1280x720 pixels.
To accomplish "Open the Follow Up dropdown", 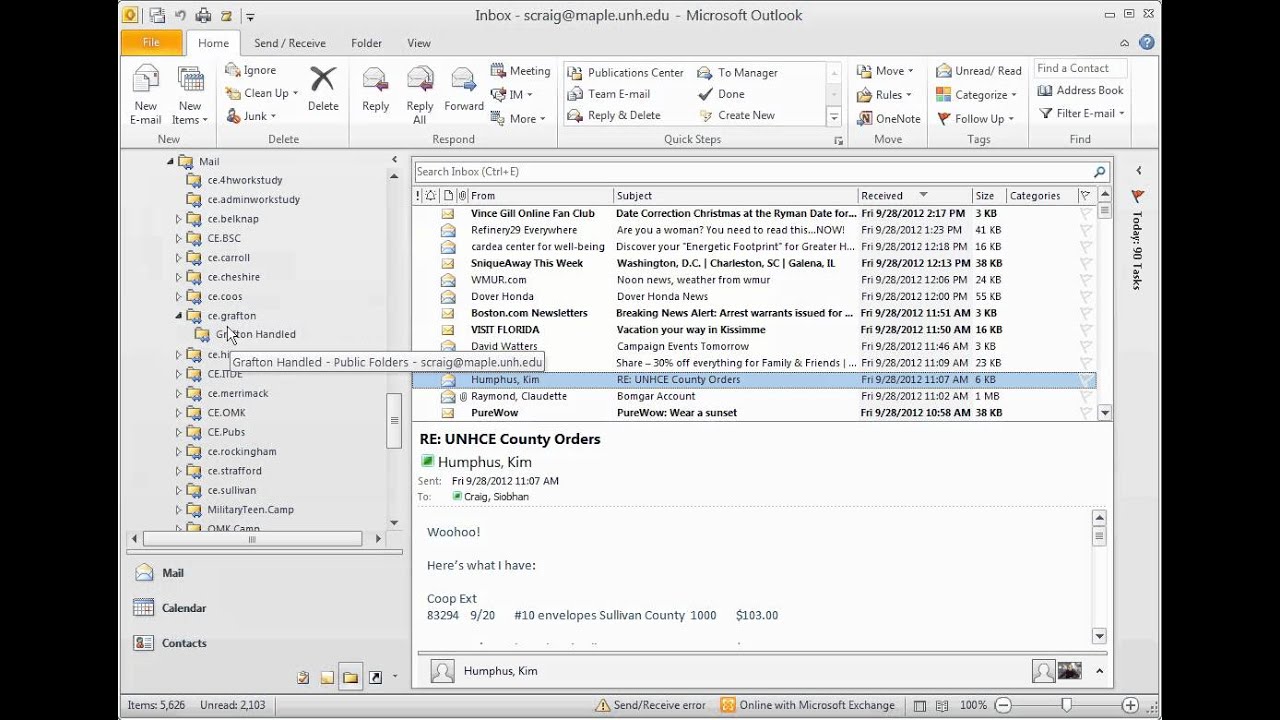I will (x=975, y=118).
